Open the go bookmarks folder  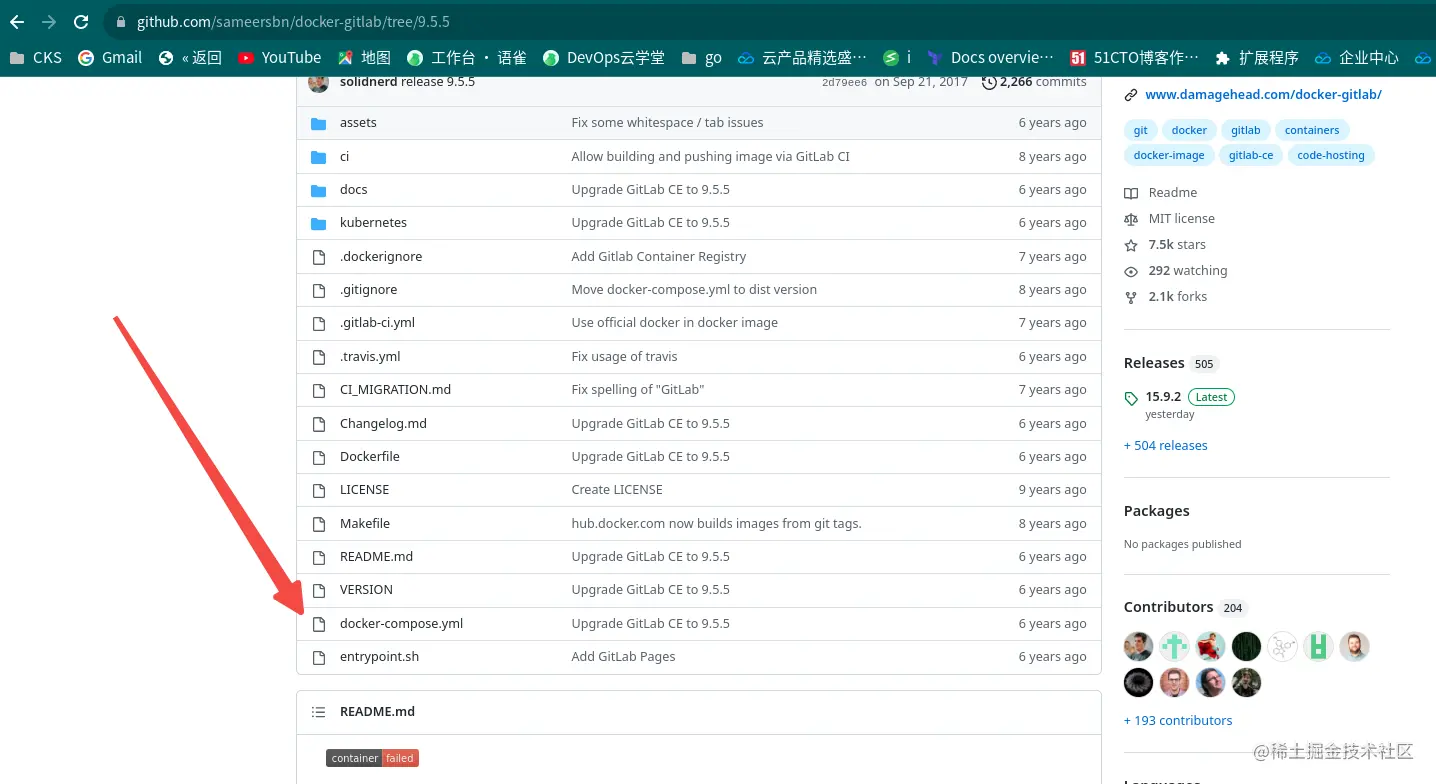click(x=701, y=58)
